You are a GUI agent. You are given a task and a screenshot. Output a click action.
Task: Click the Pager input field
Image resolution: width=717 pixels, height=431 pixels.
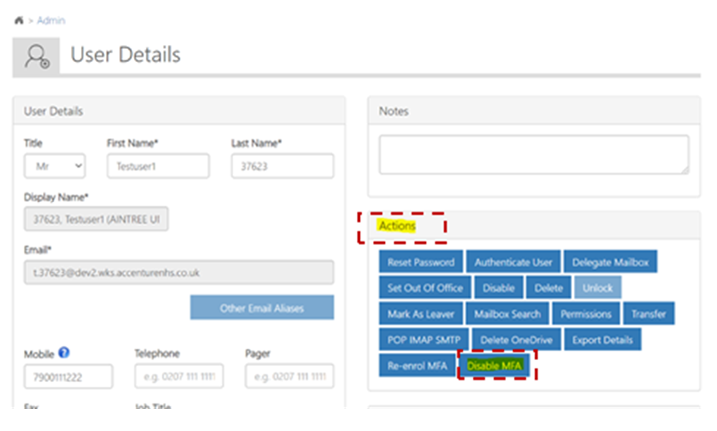[x=289, y=376]
